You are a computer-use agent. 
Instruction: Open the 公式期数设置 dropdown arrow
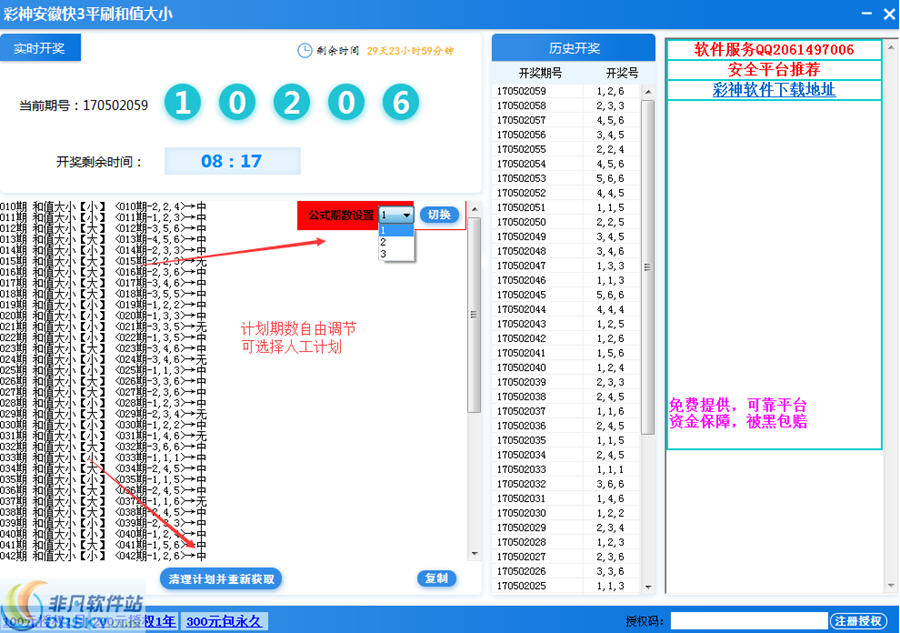pos(407,215)
